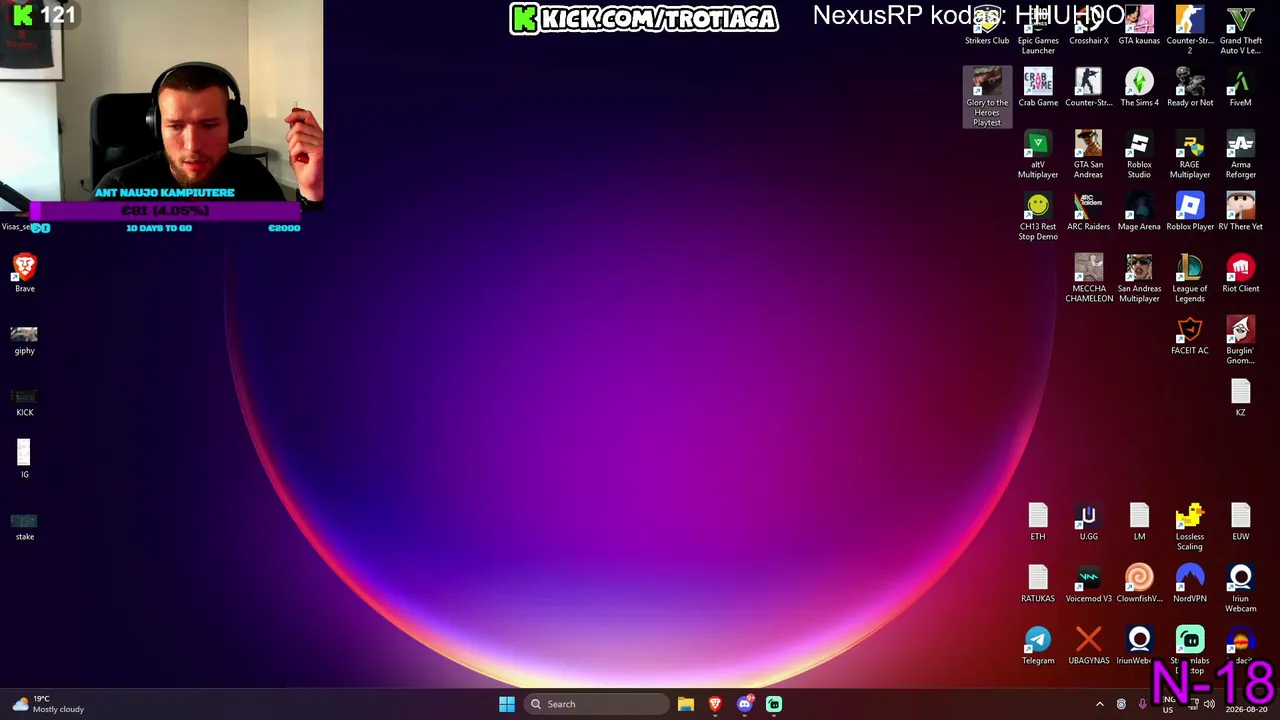
Task: Select the RV There Yet icon
Action: click(1241, 212)
